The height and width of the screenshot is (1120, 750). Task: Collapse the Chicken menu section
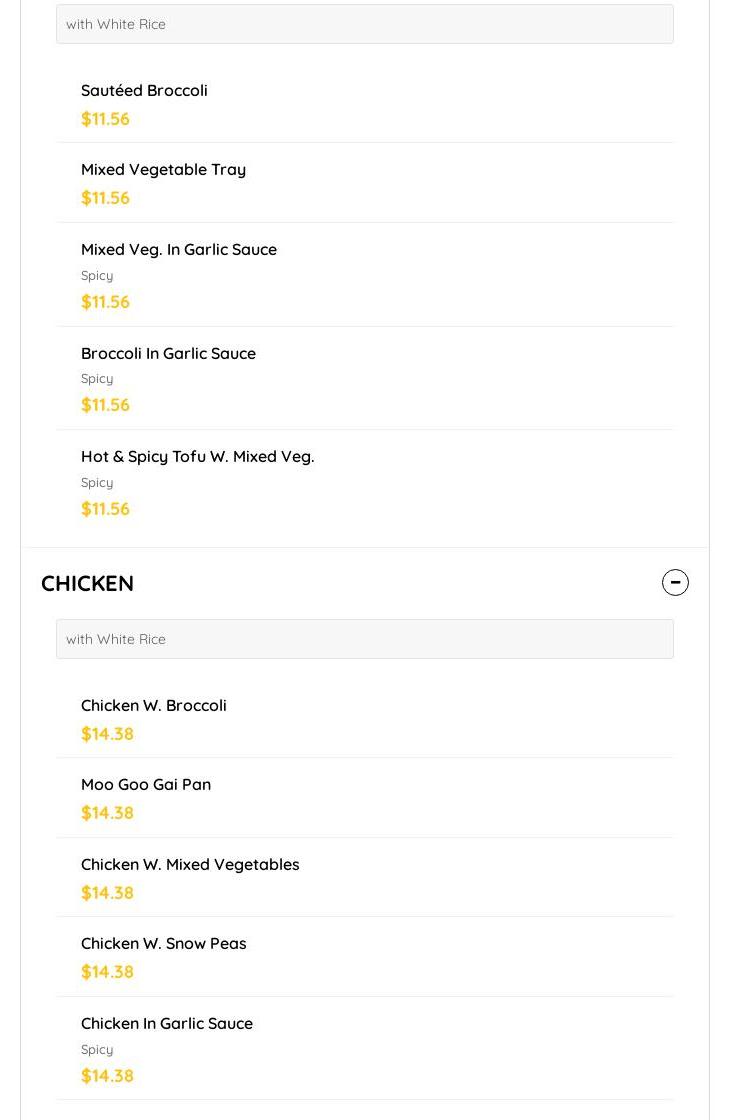(675, 582)
